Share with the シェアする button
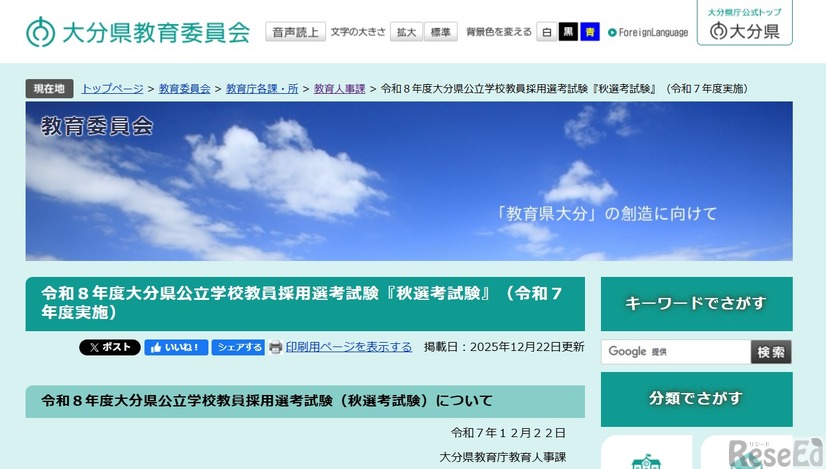Image resolution: width=826 pixels, height=469 pixels. coord(238,347)
